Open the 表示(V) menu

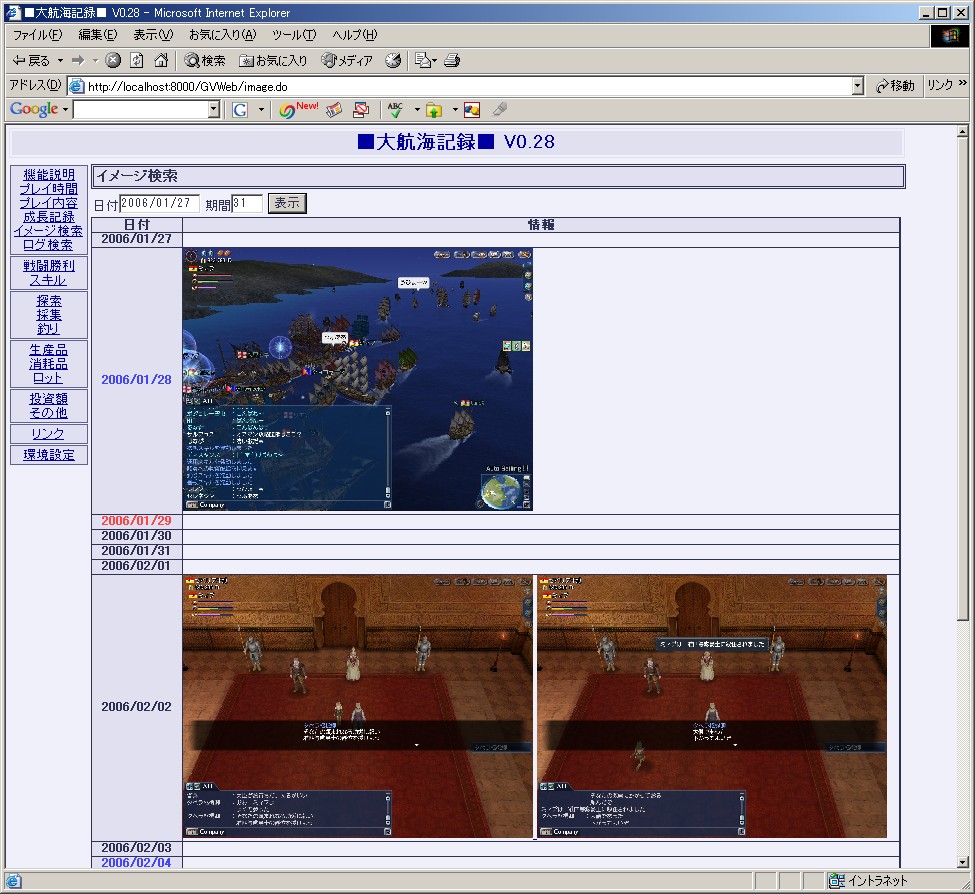pyautogui.click(x=153, y=35)
